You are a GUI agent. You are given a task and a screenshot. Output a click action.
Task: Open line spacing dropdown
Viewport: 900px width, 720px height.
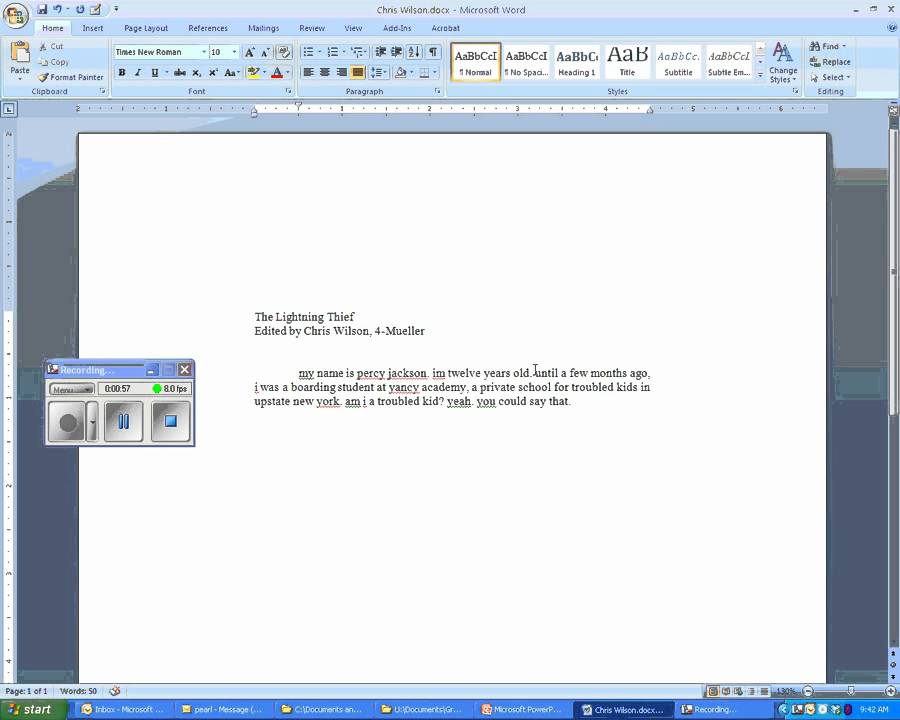pos(378,72)
